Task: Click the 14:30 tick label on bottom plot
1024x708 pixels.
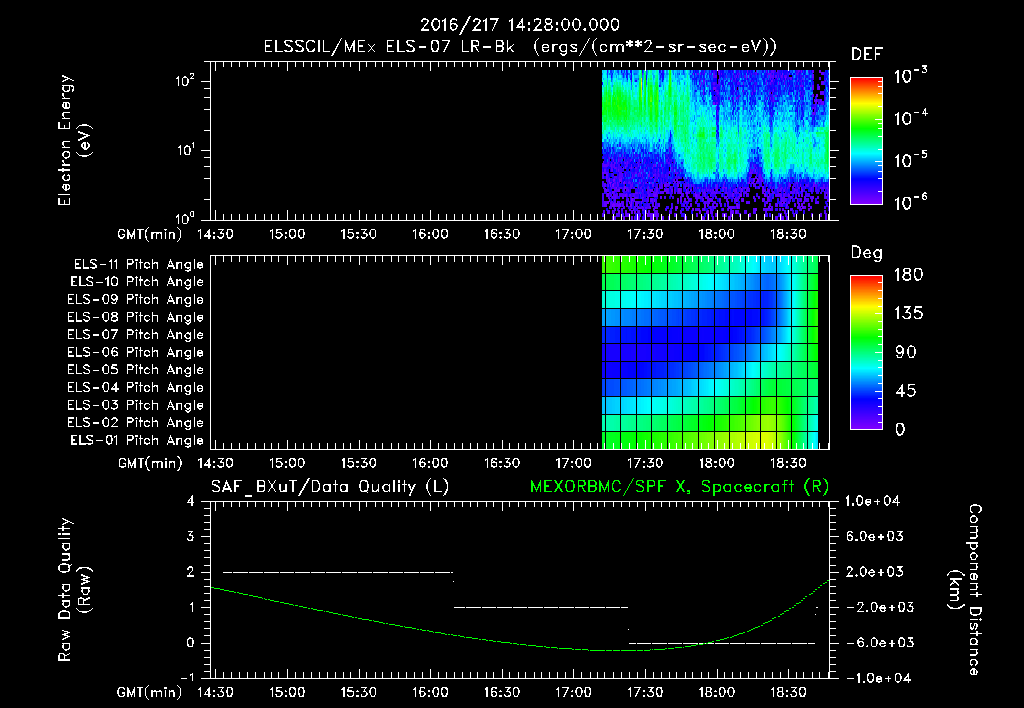Action: [216, 692]
